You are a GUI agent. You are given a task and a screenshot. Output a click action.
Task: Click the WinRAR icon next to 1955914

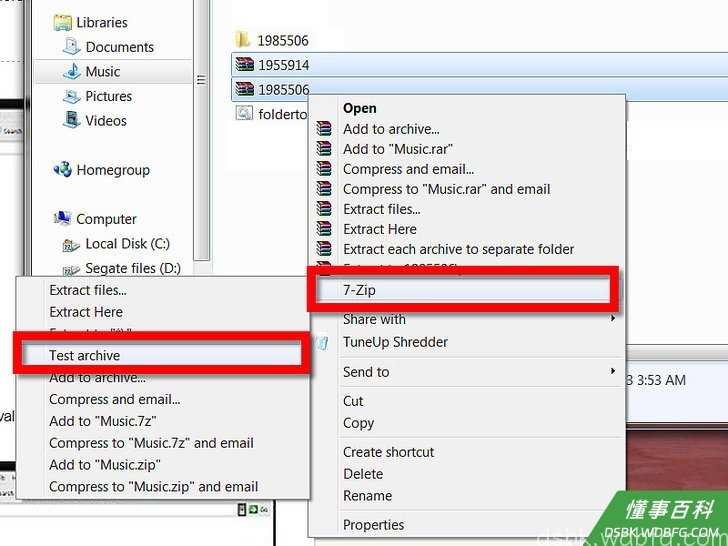244,64
